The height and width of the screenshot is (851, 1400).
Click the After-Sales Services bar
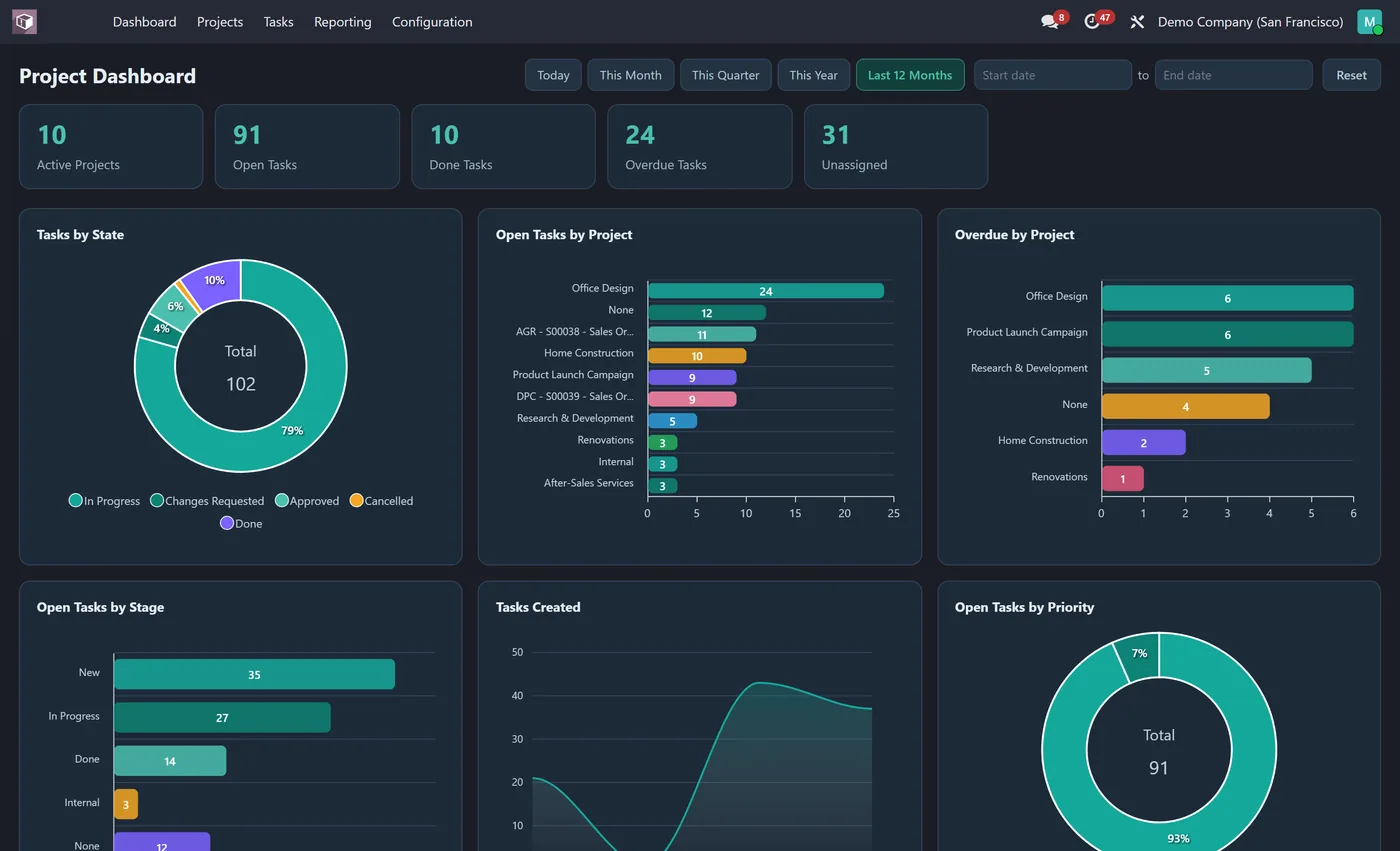pos(662,486)
